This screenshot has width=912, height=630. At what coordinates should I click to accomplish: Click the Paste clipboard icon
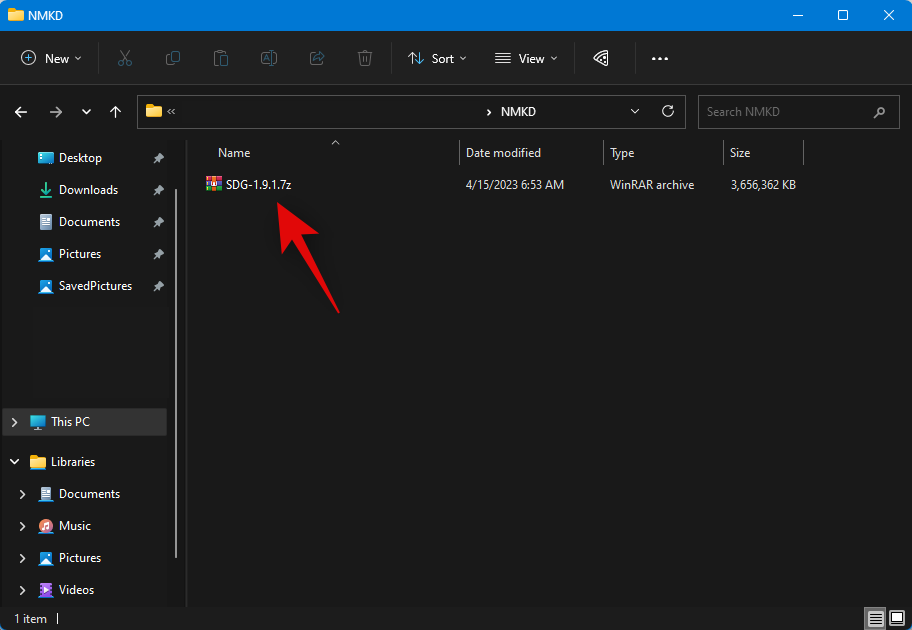click(x=221, y=59)
